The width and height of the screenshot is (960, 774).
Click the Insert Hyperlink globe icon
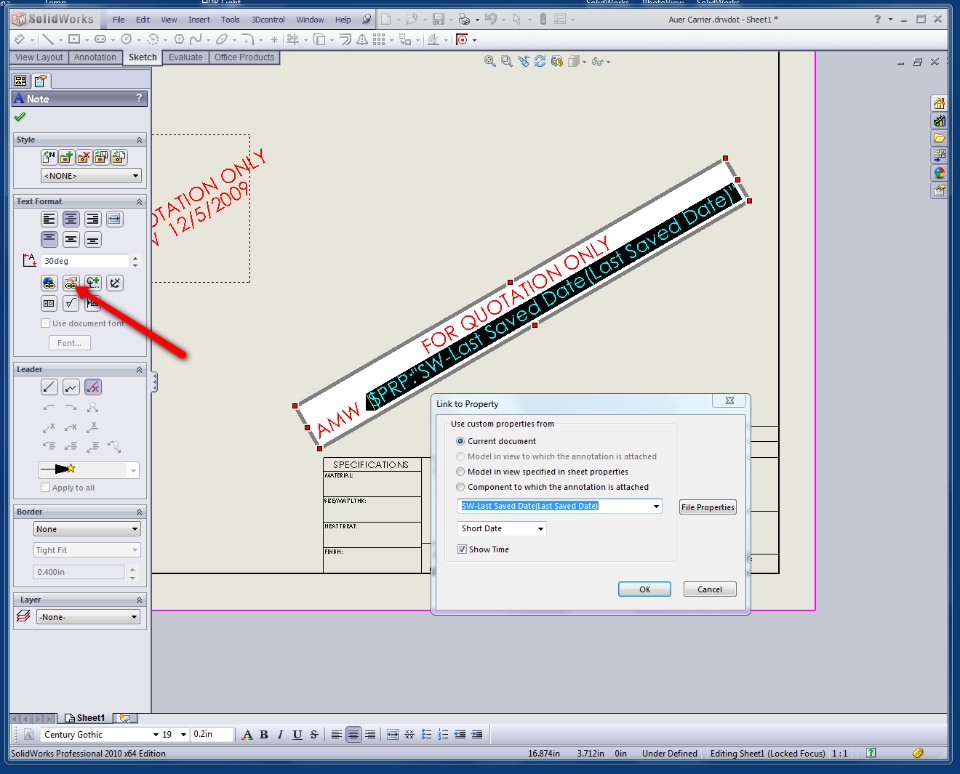click(x=49, y=283)
